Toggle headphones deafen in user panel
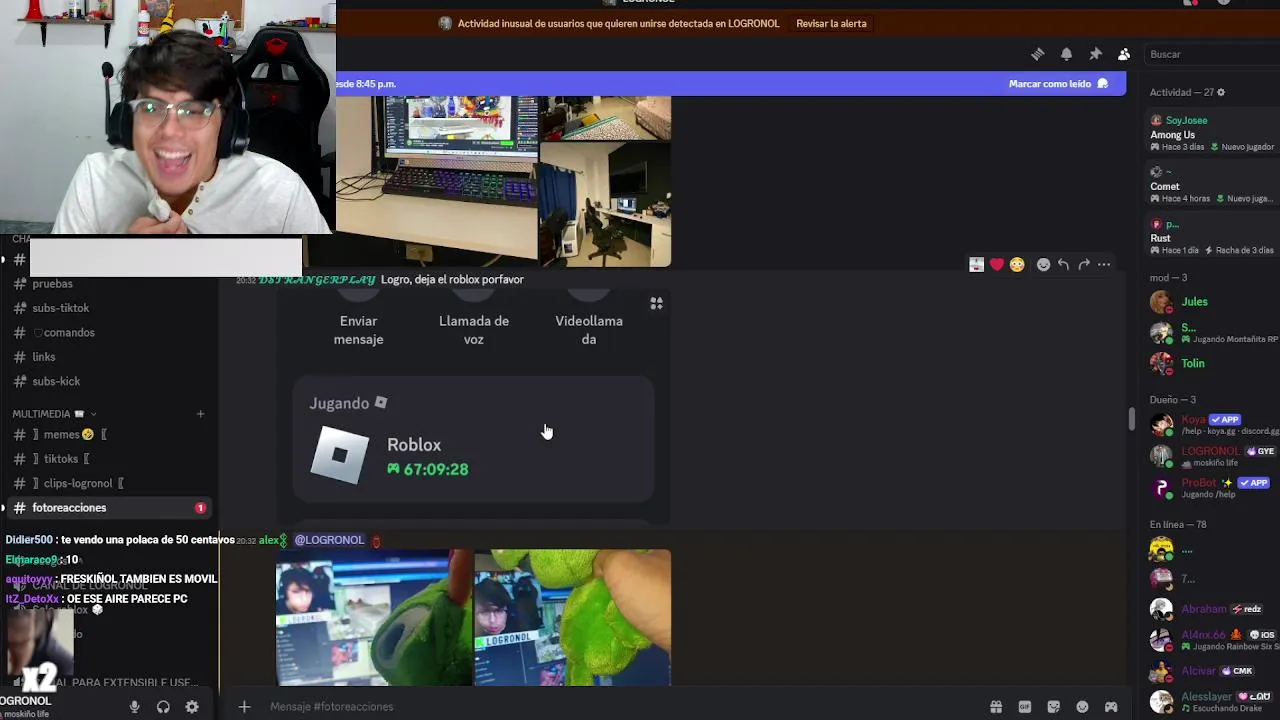 coord(163,707)
